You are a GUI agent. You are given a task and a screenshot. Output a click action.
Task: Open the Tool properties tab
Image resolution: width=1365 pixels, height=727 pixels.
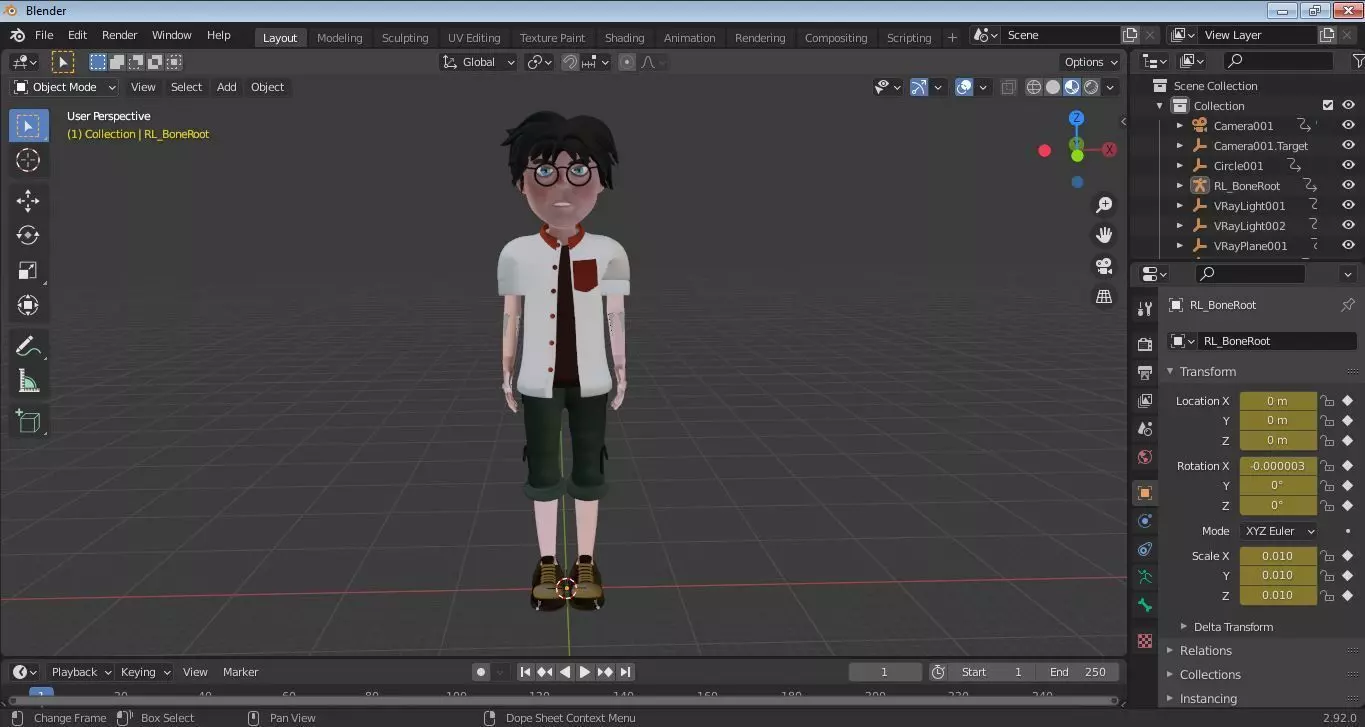tap(1145, 309)
